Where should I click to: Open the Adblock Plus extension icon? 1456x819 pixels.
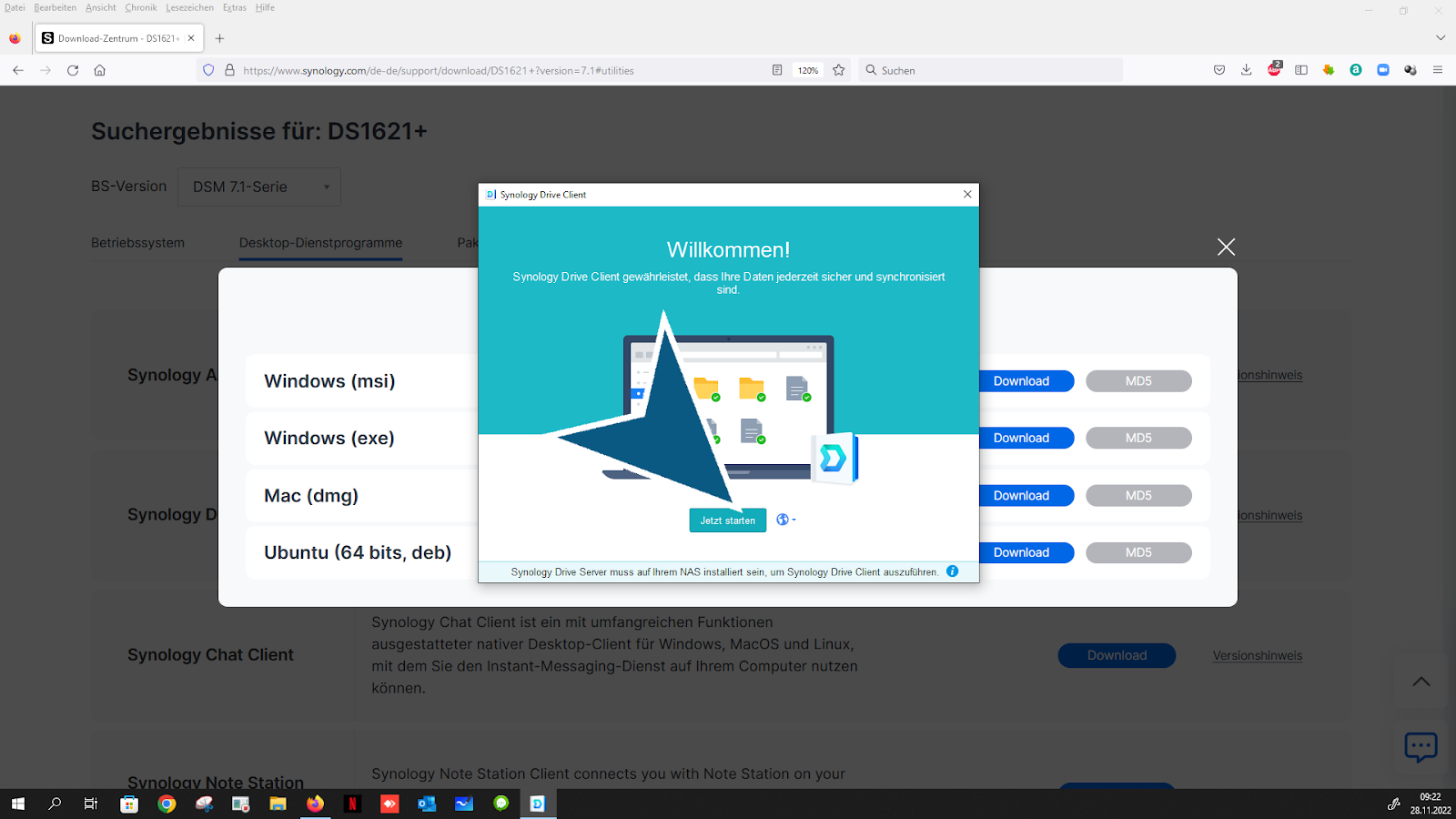[x=1274, y=69]
